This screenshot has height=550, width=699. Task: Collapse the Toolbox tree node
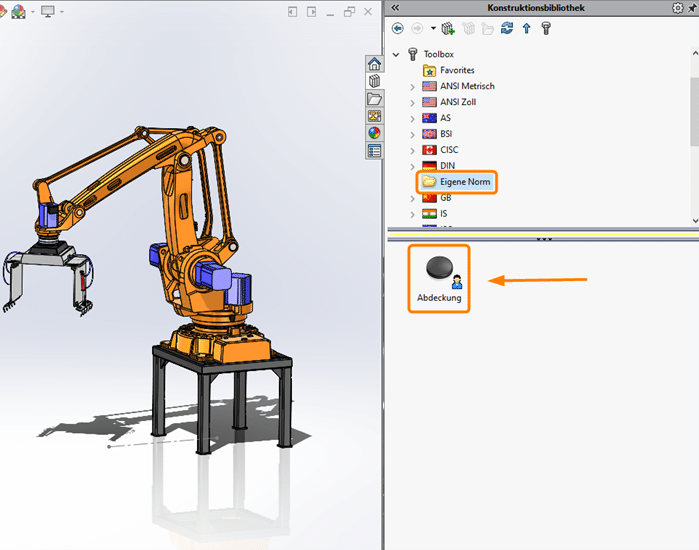tap(396, 54)
